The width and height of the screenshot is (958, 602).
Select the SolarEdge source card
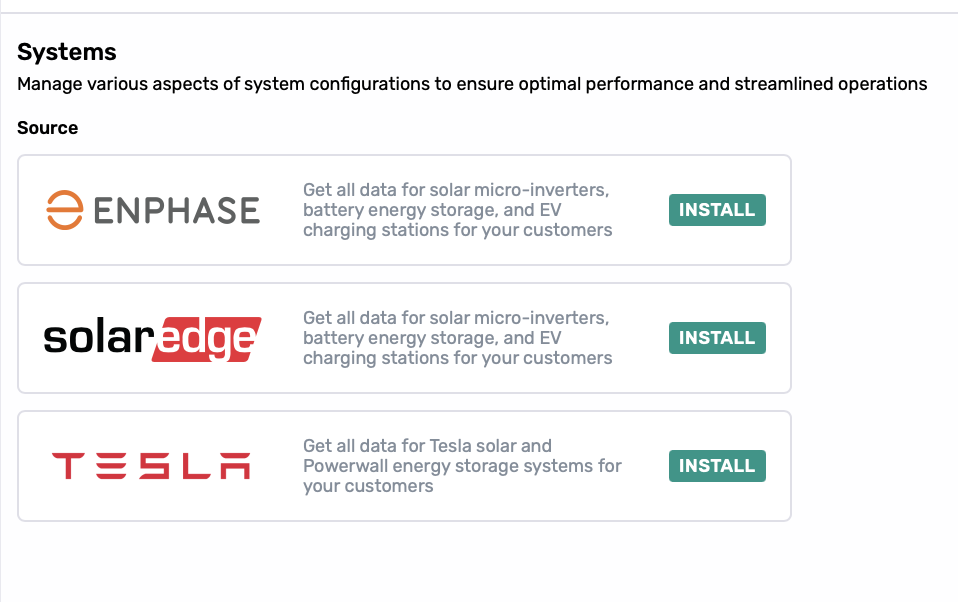click(x=404, y=338)
